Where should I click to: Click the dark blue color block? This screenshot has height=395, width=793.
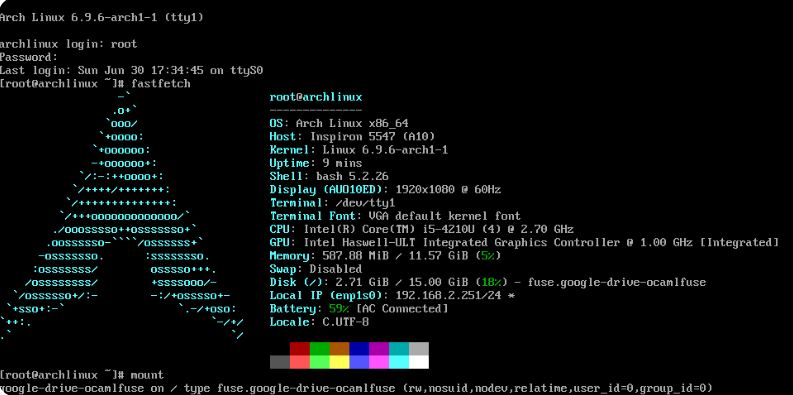coord(359,348)
